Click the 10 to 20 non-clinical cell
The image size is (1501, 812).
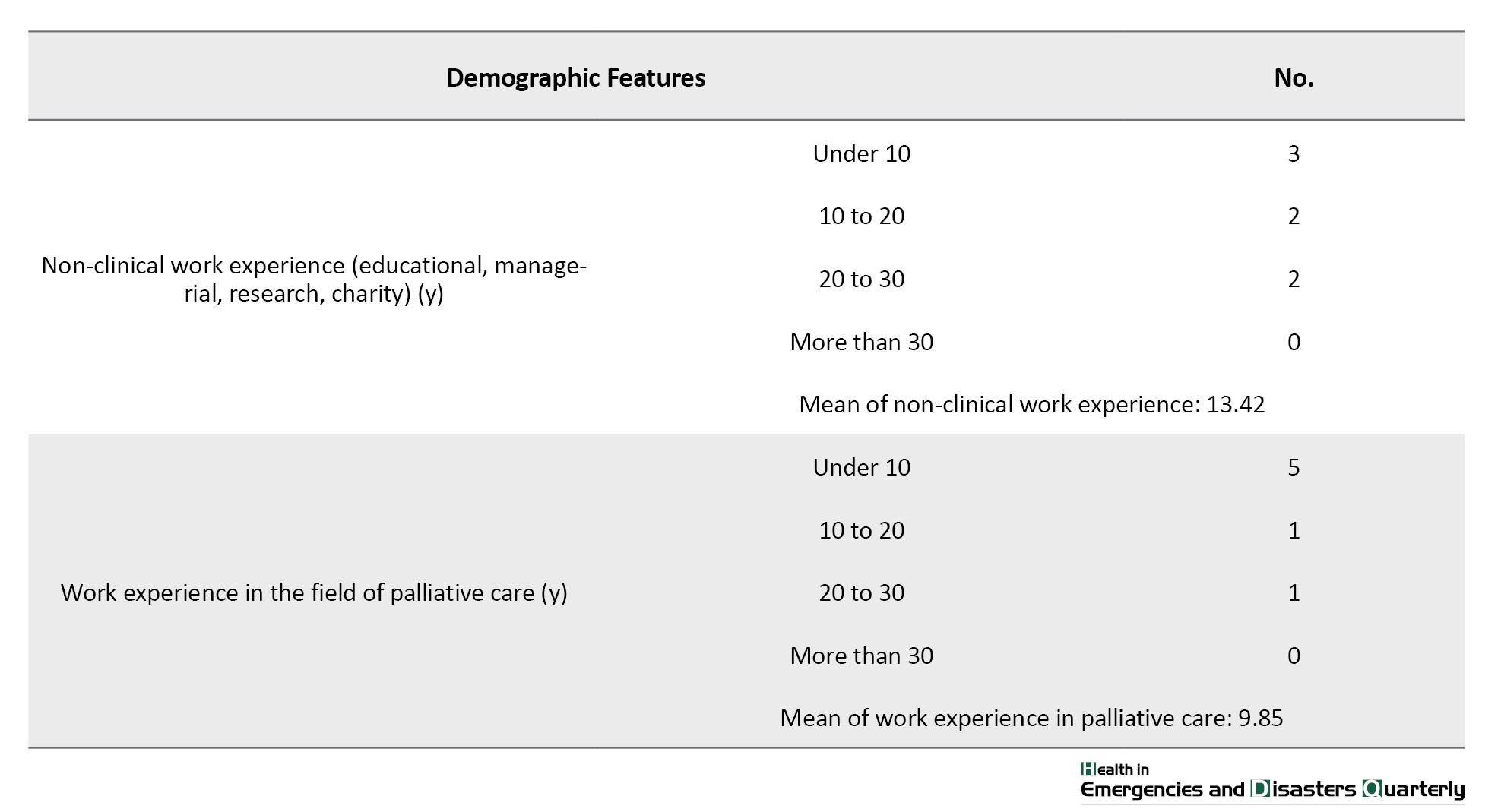point(861,216)
